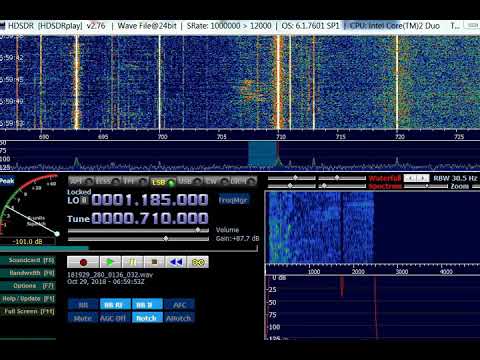Open Bandwidth [F6] settings
Screen dimensions: 480x360
[28, 273]
